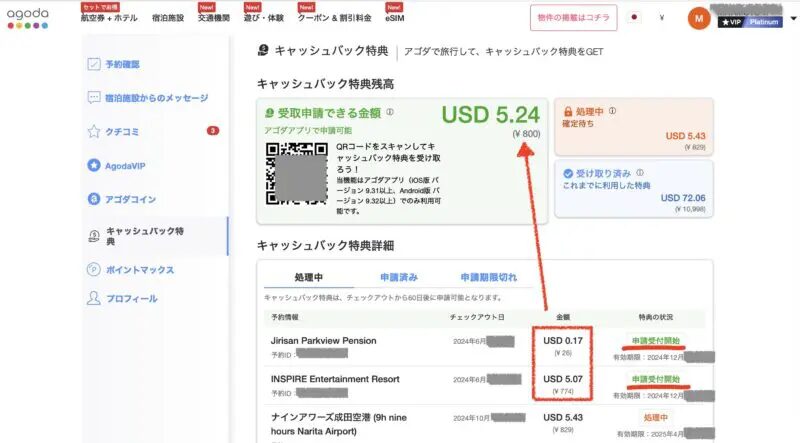
Task: Open プロフィール profile icon
Action: [94, 298]
